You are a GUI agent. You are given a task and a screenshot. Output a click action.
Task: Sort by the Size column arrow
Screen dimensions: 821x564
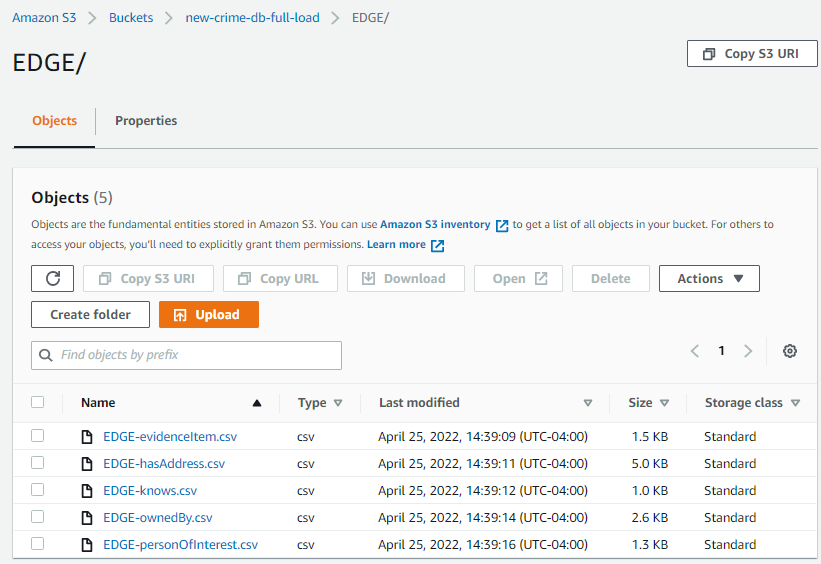click(664, 403)
